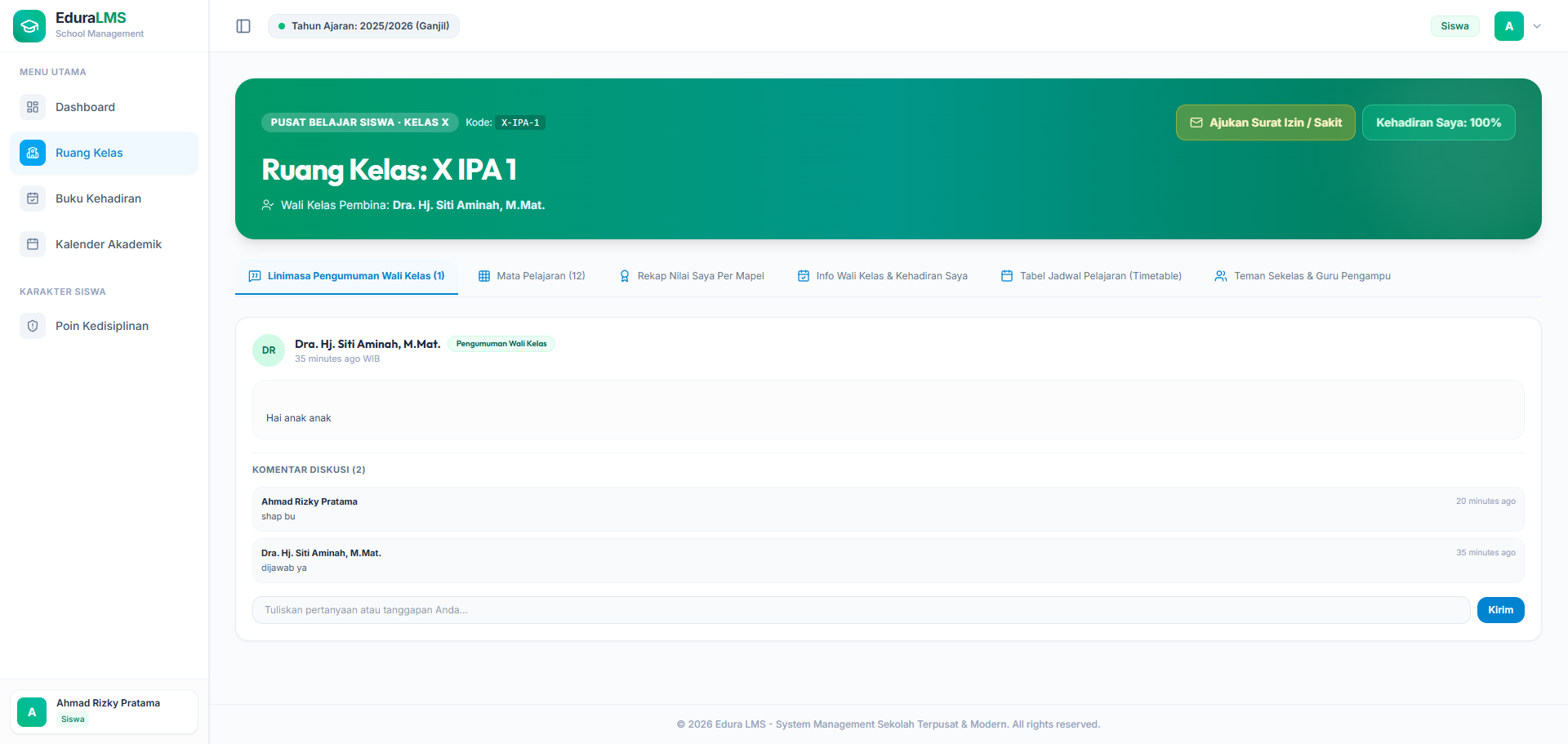Click the comment input field
Image resolution: width=1568 pixels, height=744 pixels.
(x=862, y=610)
